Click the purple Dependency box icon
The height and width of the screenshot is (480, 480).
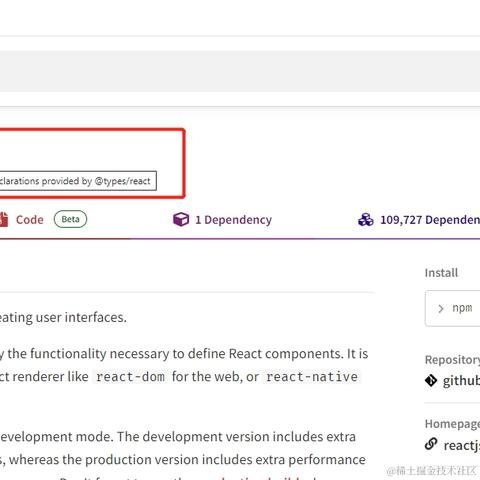coord(181,219)
